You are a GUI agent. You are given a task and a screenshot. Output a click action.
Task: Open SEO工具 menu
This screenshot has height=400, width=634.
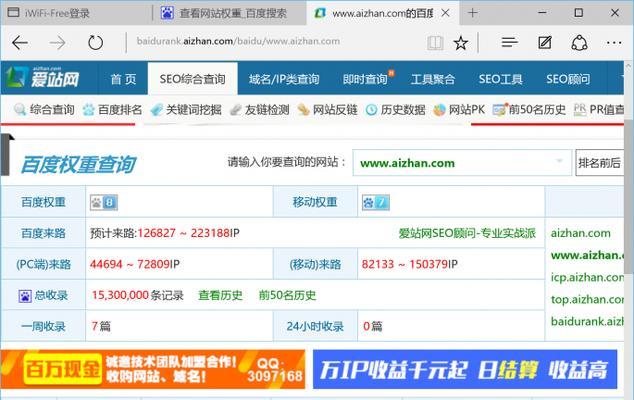[501, 79]
